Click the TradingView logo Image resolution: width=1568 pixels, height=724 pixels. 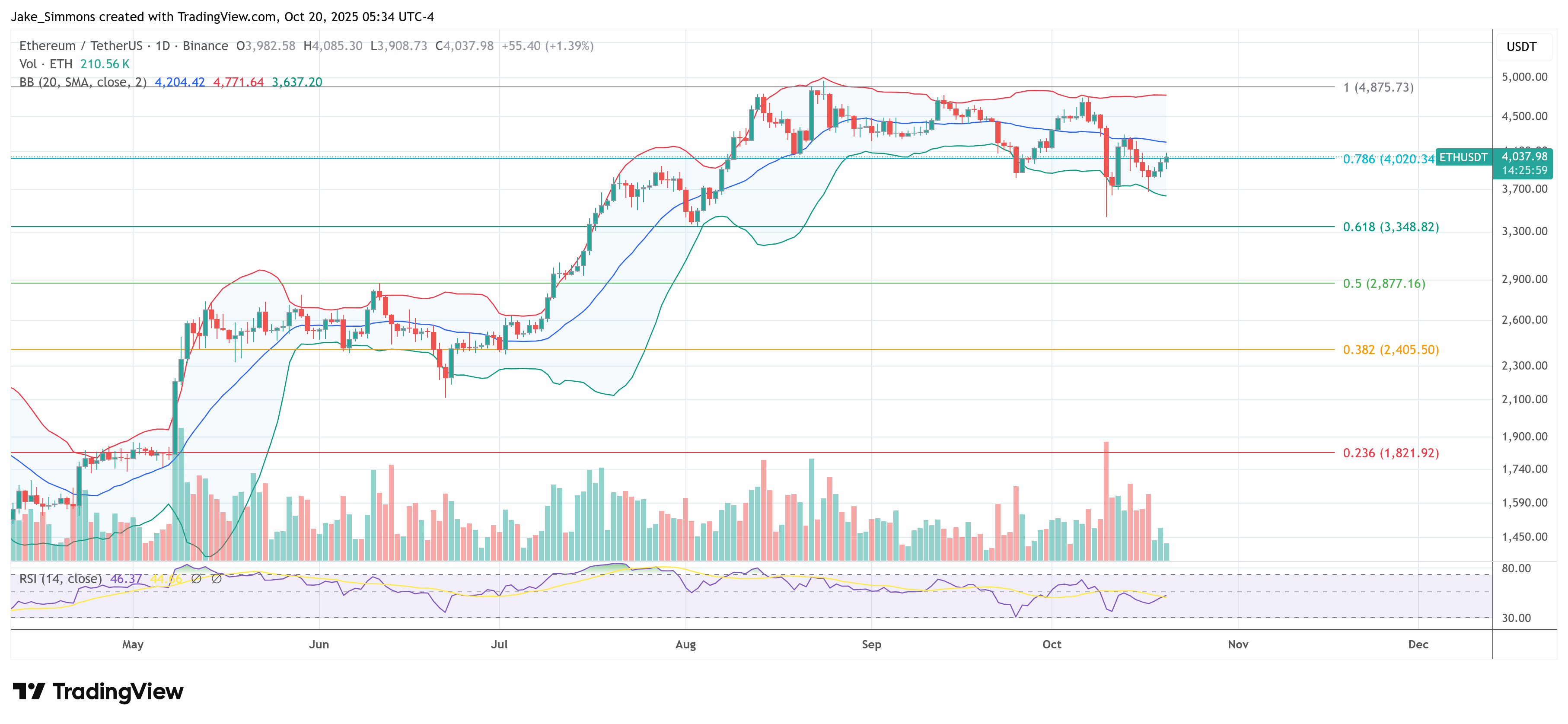coord(98,692)
